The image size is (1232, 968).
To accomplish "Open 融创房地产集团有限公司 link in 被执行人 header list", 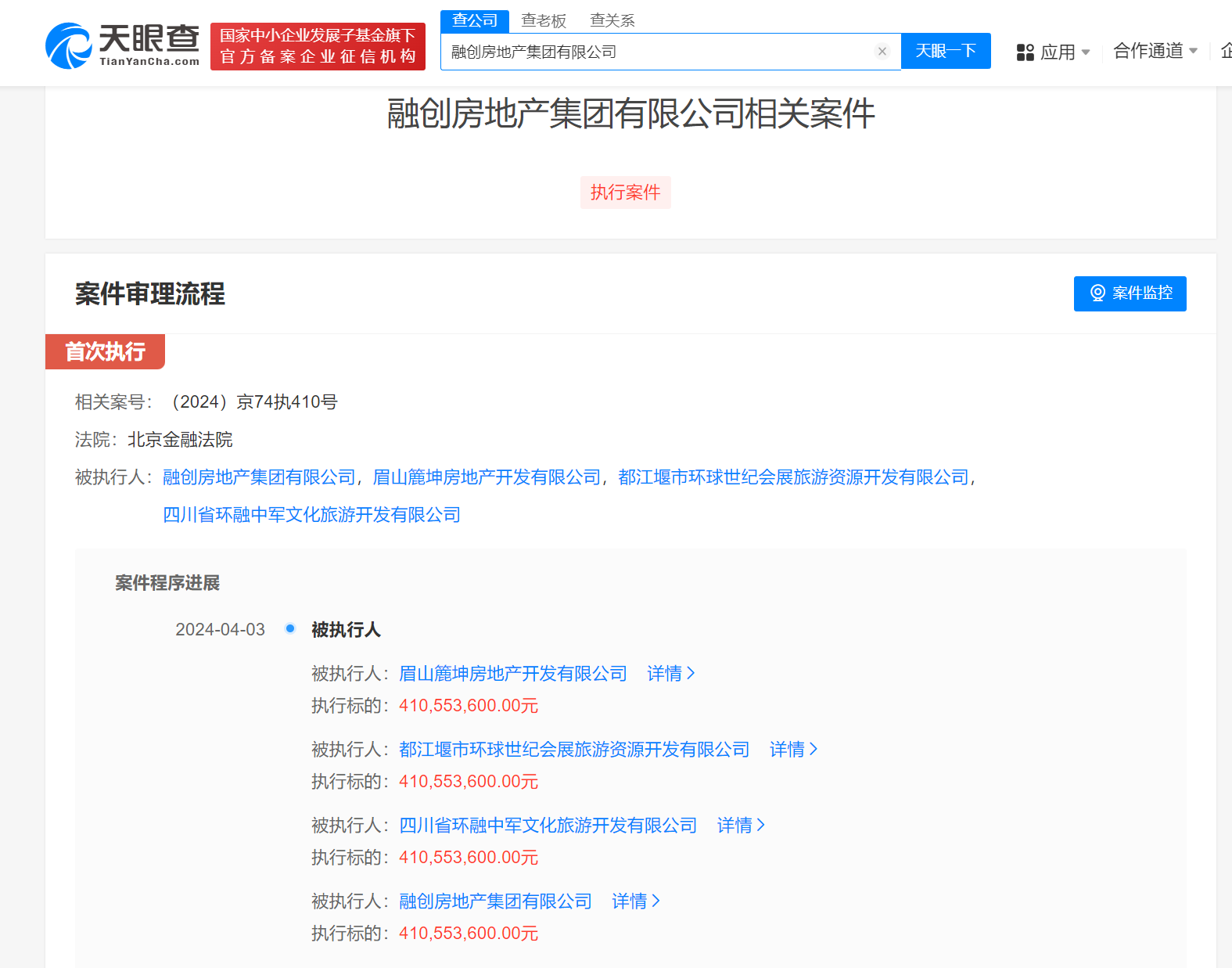I will [x=259, y=477].
